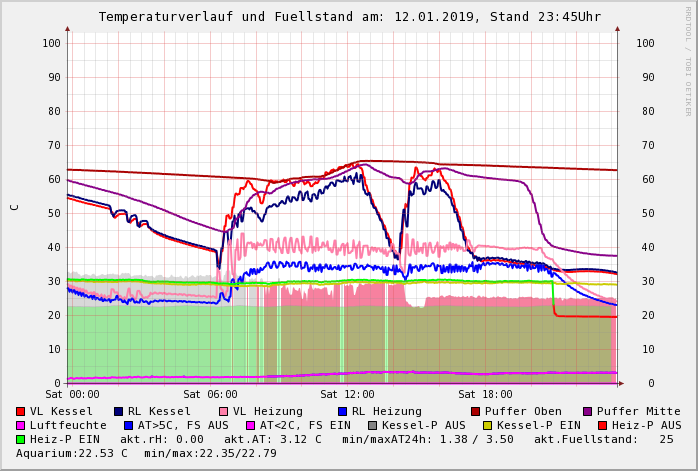The width and height of the screenshot is (698, 471).
Task: Click the purple Puffer Mitte legend swatch
Action: (587, 411)
